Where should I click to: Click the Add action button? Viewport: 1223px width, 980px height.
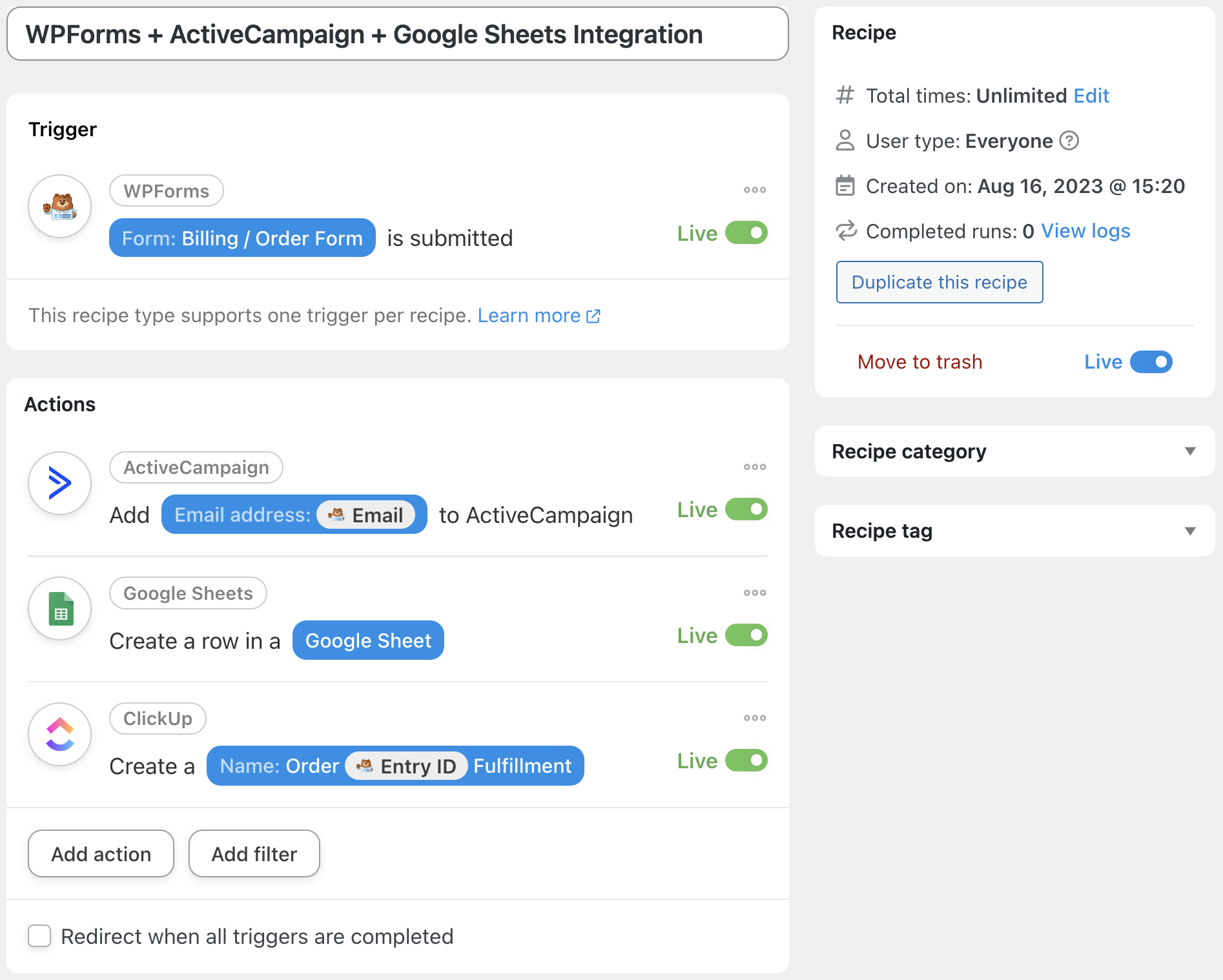pyautogui.click(x=101, y=853)
